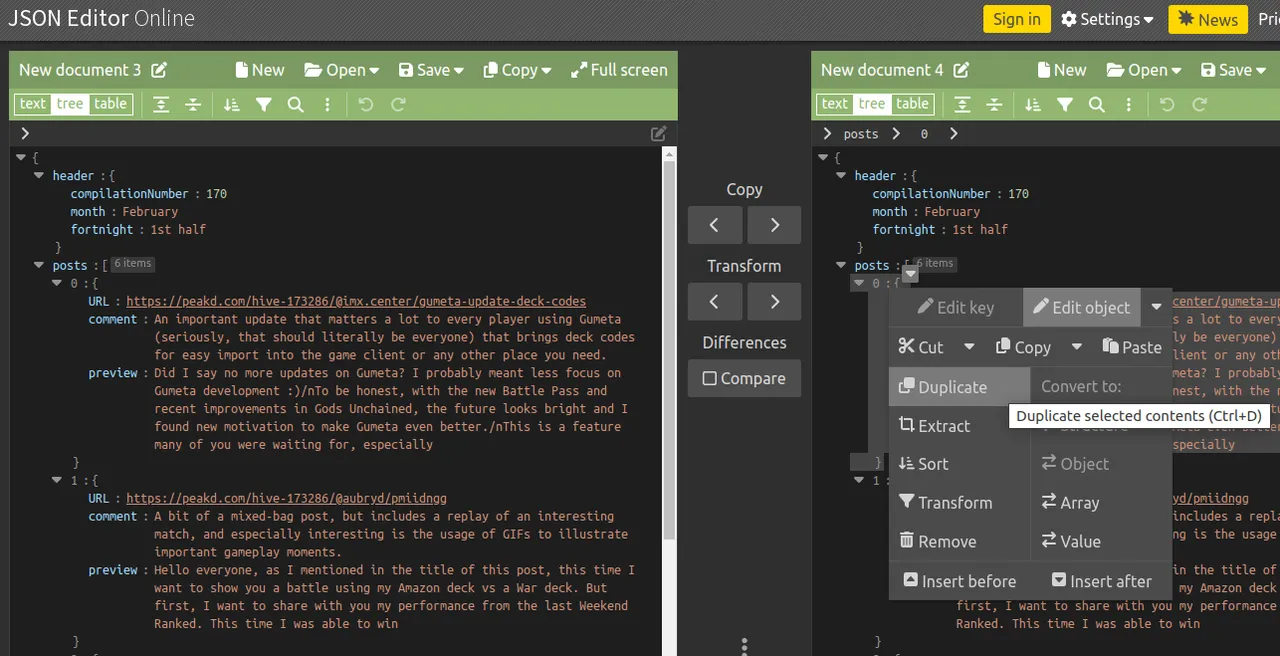Filter/transform contents in left editor toolbar

click(264, 104)
